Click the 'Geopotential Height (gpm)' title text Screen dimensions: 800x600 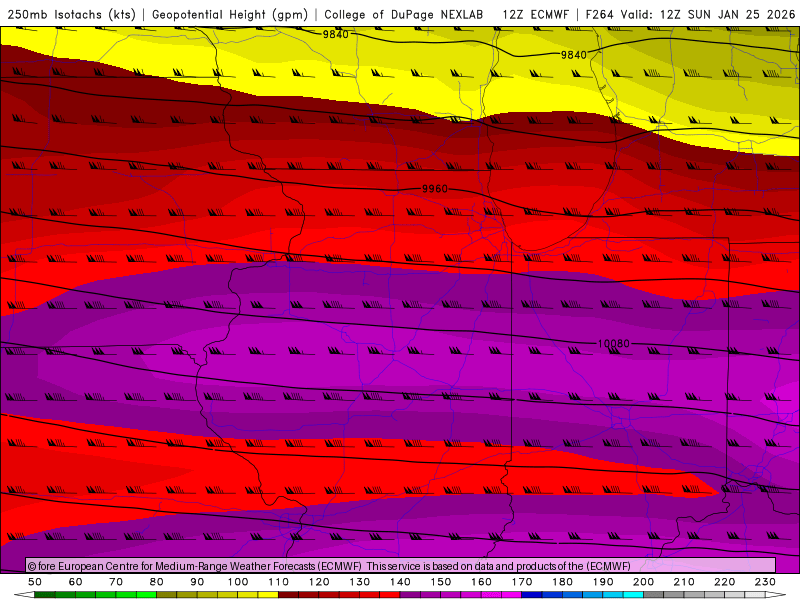click(230, 14)
